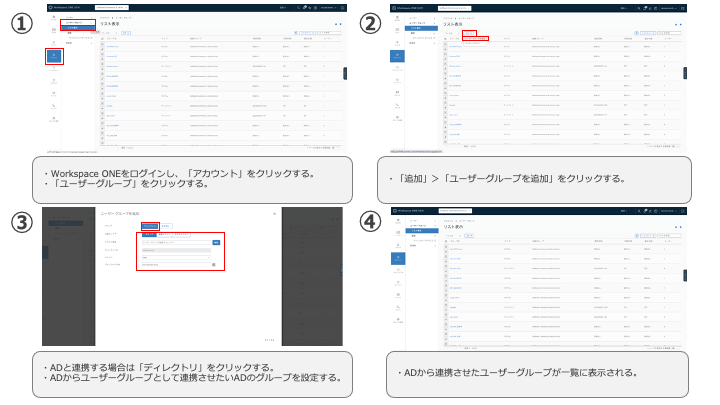The width and height of the screenshot is (720, 405).
Task: Open organization group dropdown in step 4 header
Action: tap(455, 211)
